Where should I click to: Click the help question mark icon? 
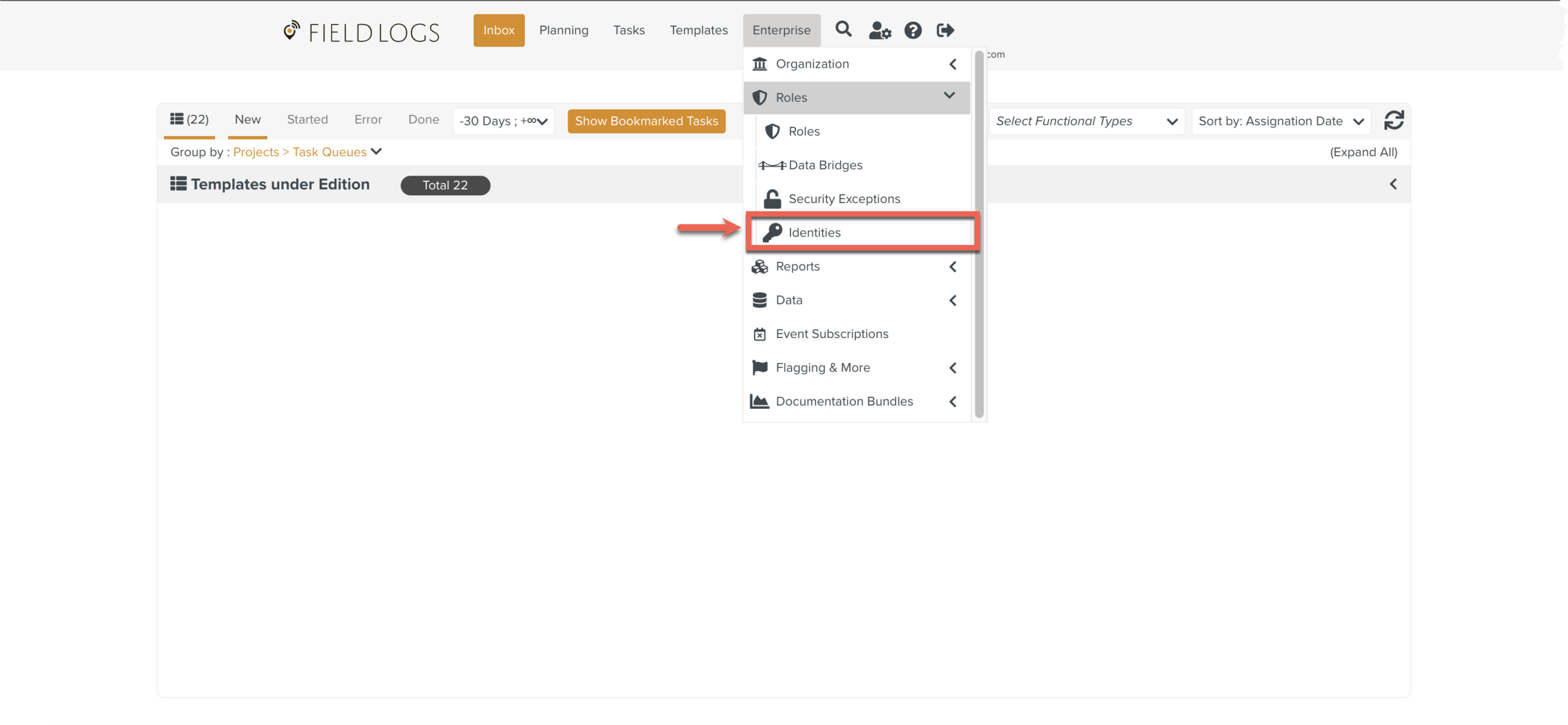913,30
